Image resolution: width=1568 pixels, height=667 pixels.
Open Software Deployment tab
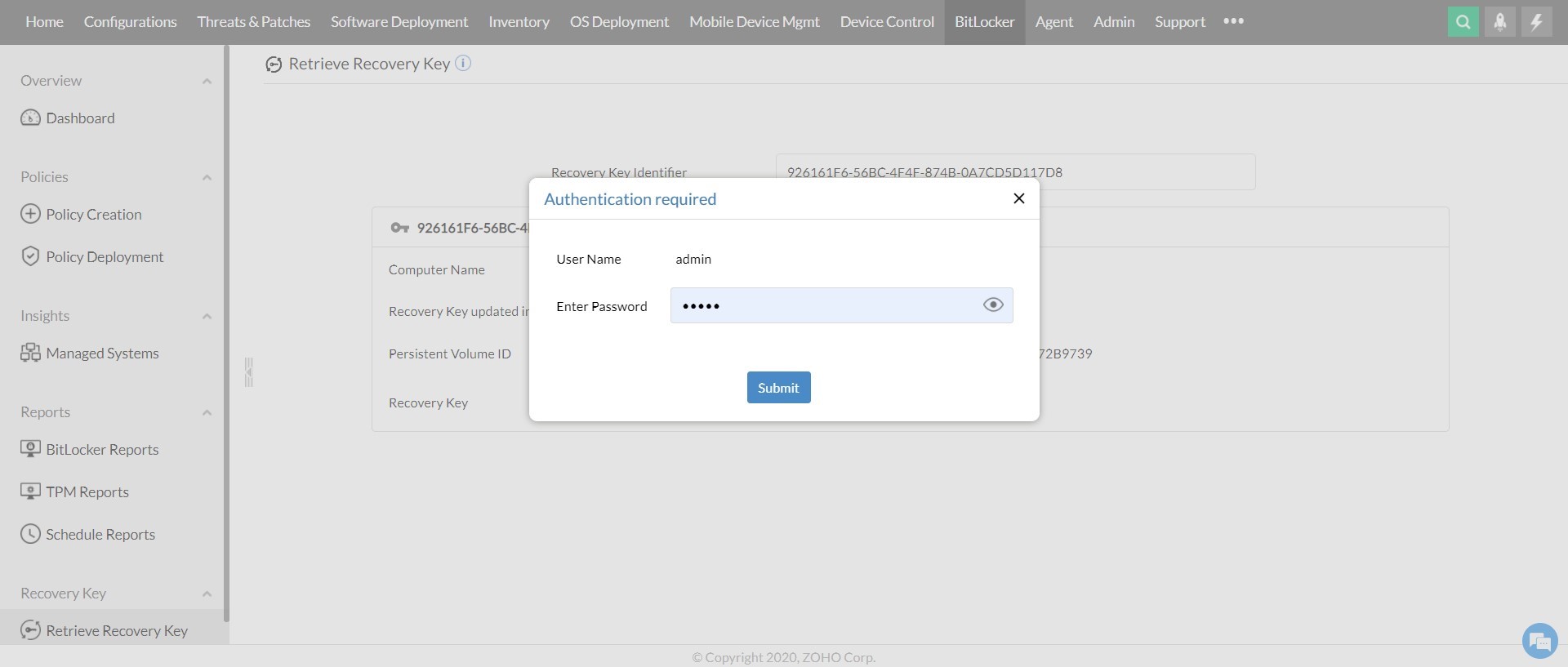pos(399,22)
